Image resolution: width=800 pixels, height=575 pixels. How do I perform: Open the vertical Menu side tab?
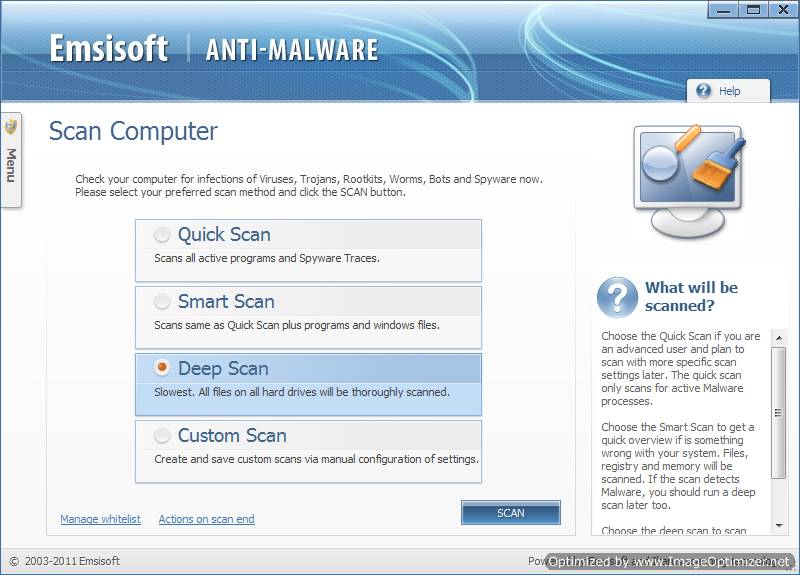(11, 160)
